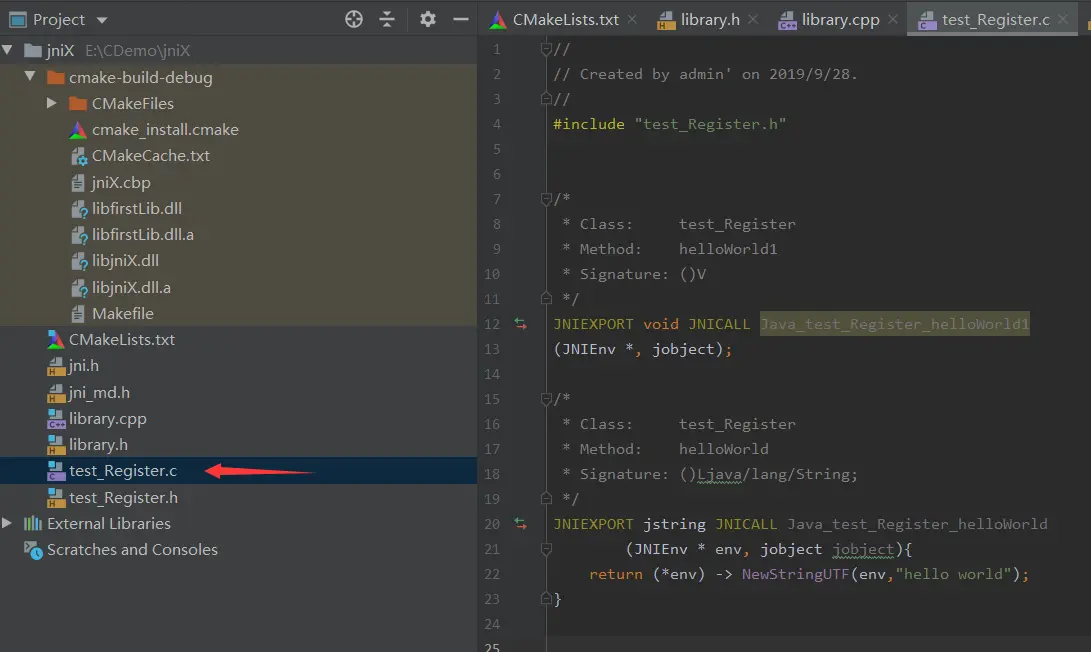
Task: Close the library.h tab
Action: click(753, 19)
